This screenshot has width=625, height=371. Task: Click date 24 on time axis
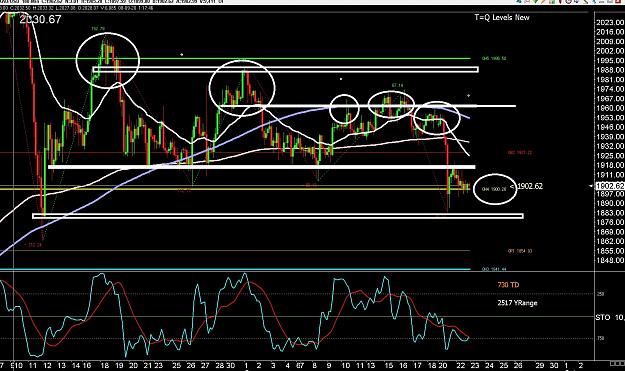(x=489, y=365)
